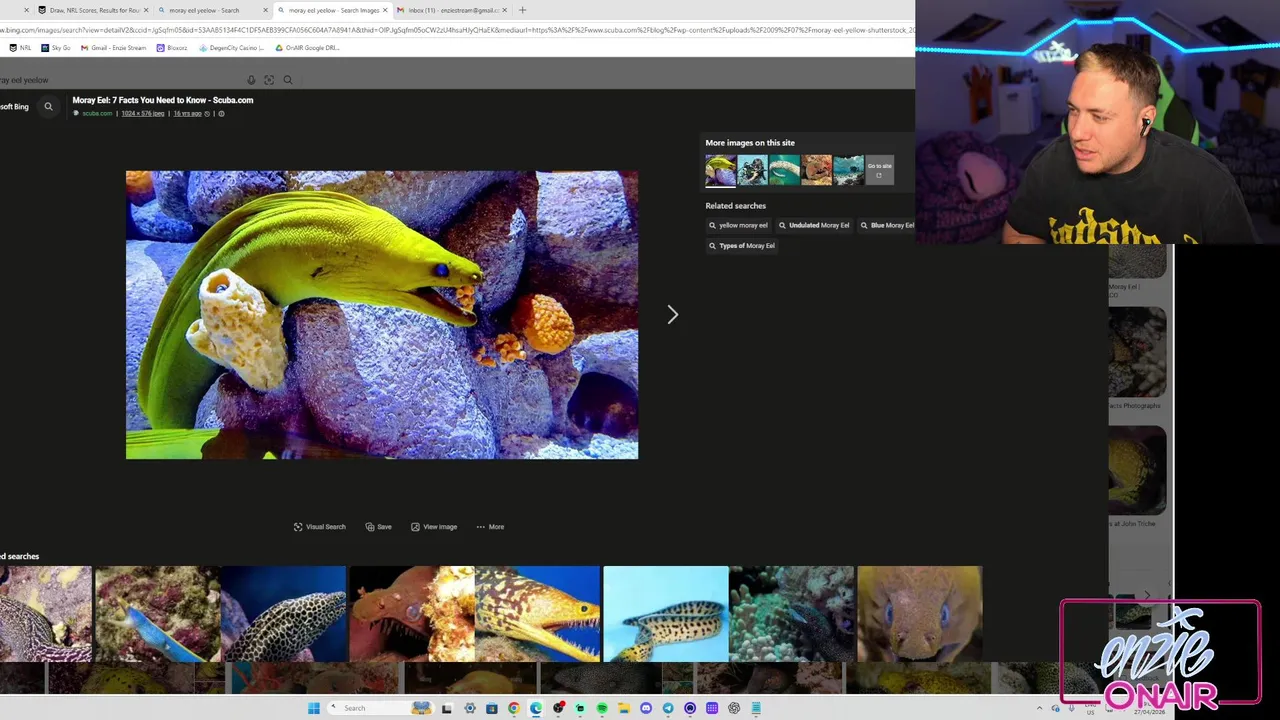Open Bloxorz bookmark
1280x720 pixels.
pyautogui.click(x=172, y=48)
